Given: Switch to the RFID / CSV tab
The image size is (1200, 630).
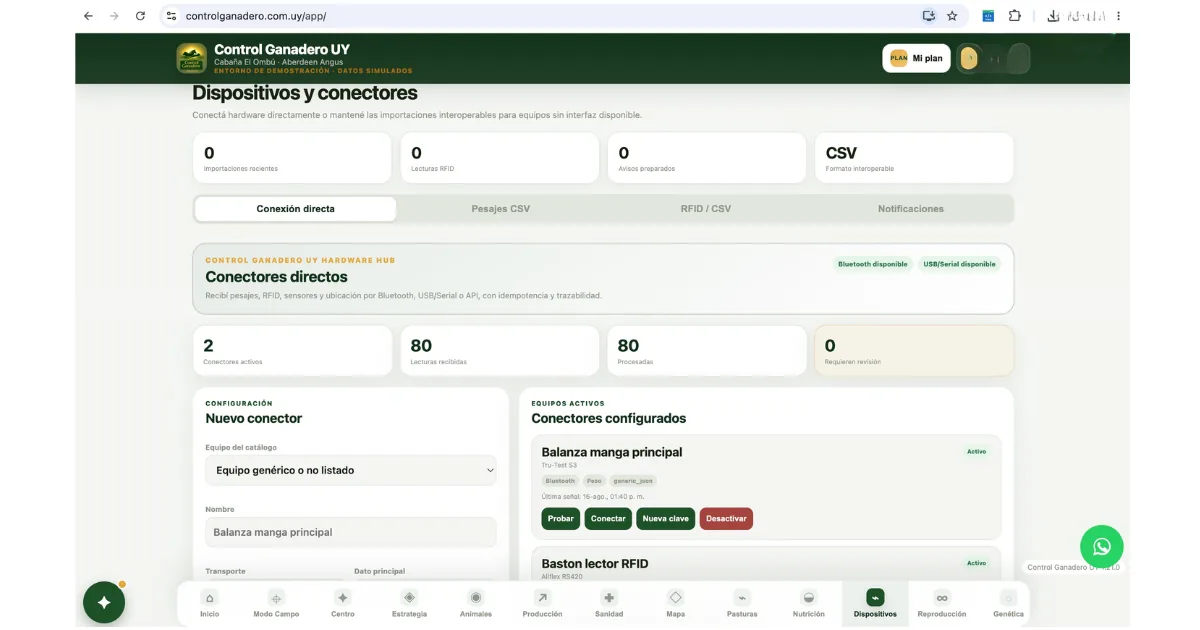Looking at the screenshot, I should pyautogui.click(x=706, y=209).
